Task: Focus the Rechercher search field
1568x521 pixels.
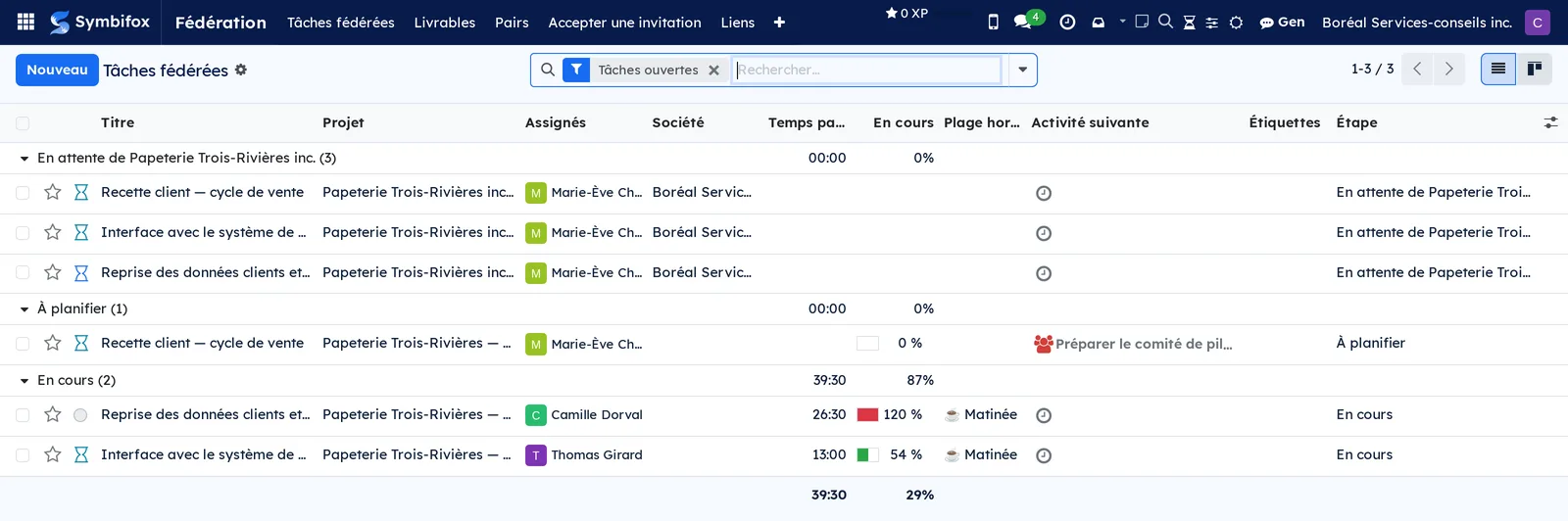Action: click(x=868, y=70)
